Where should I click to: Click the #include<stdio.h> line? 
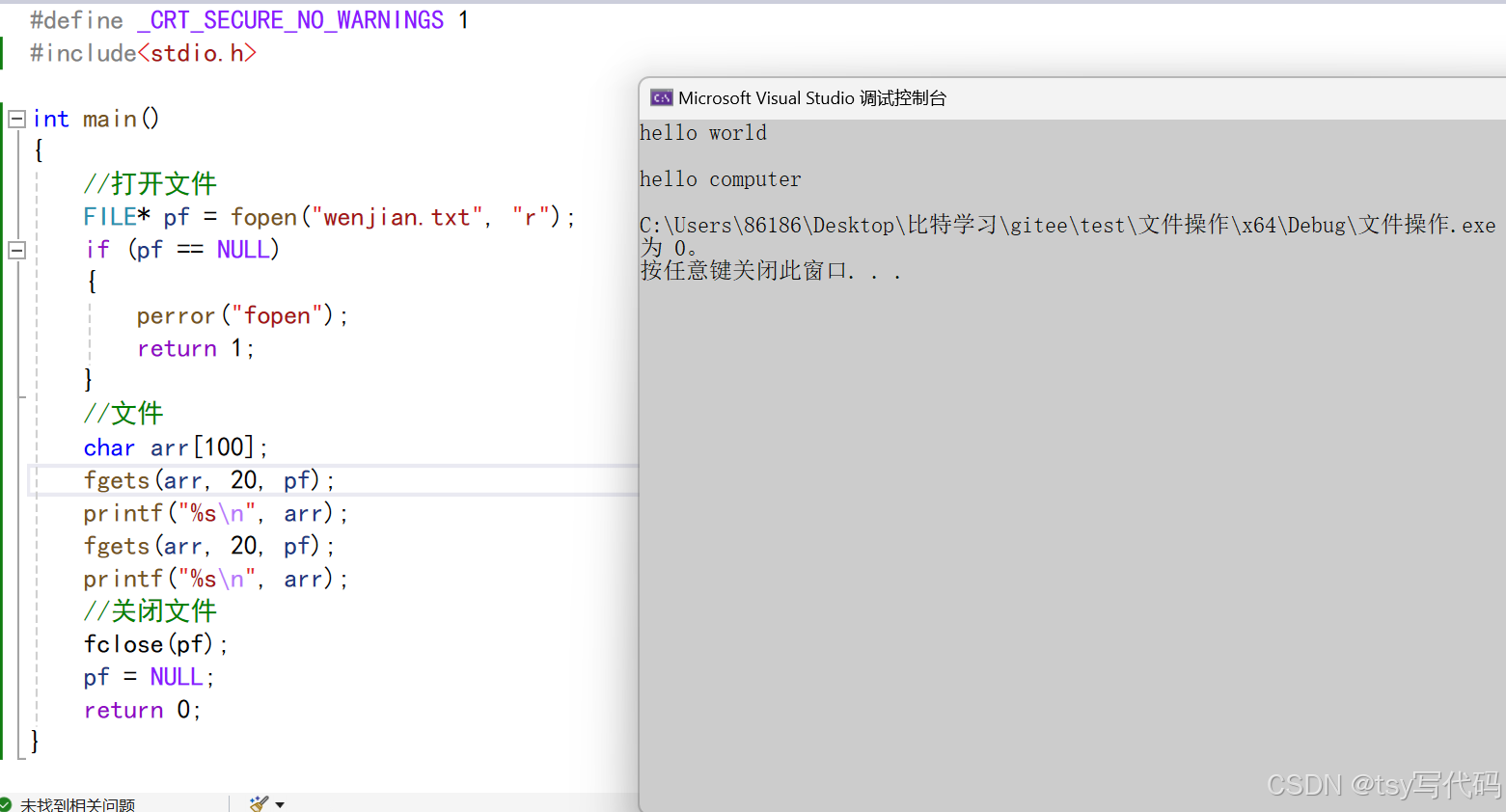tap(143, 53)
